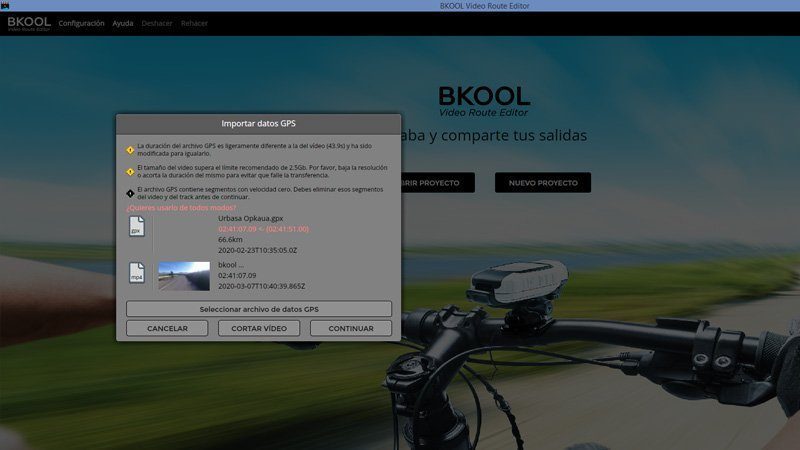Click Deshacer in the top bar
The image size is (800, 450).
(x=156, y=23)
